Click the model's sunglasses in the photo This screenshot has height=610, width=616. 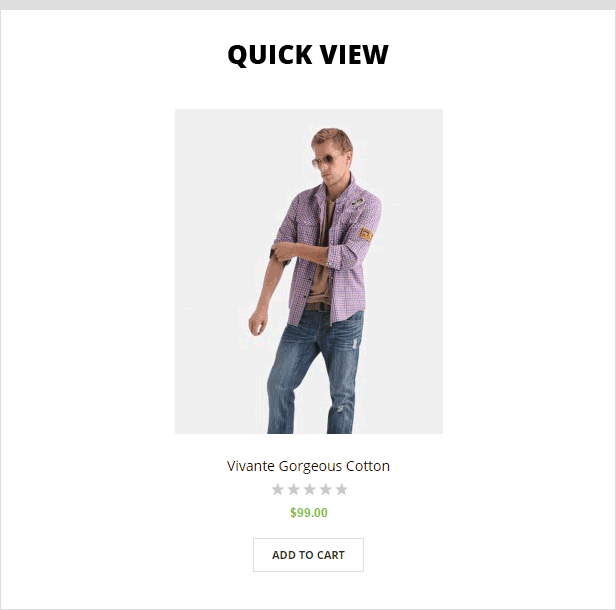pos(325,161)
